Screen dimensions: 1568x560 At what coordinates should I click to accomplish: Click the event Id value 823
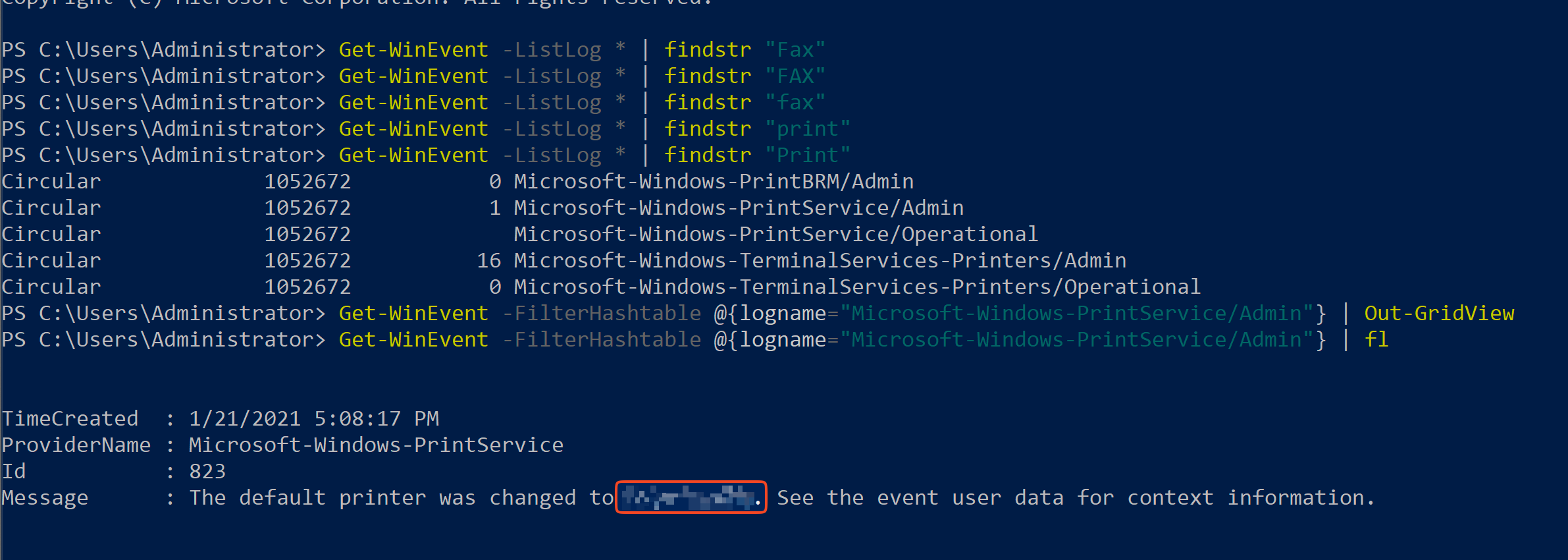tap(207, 472)
